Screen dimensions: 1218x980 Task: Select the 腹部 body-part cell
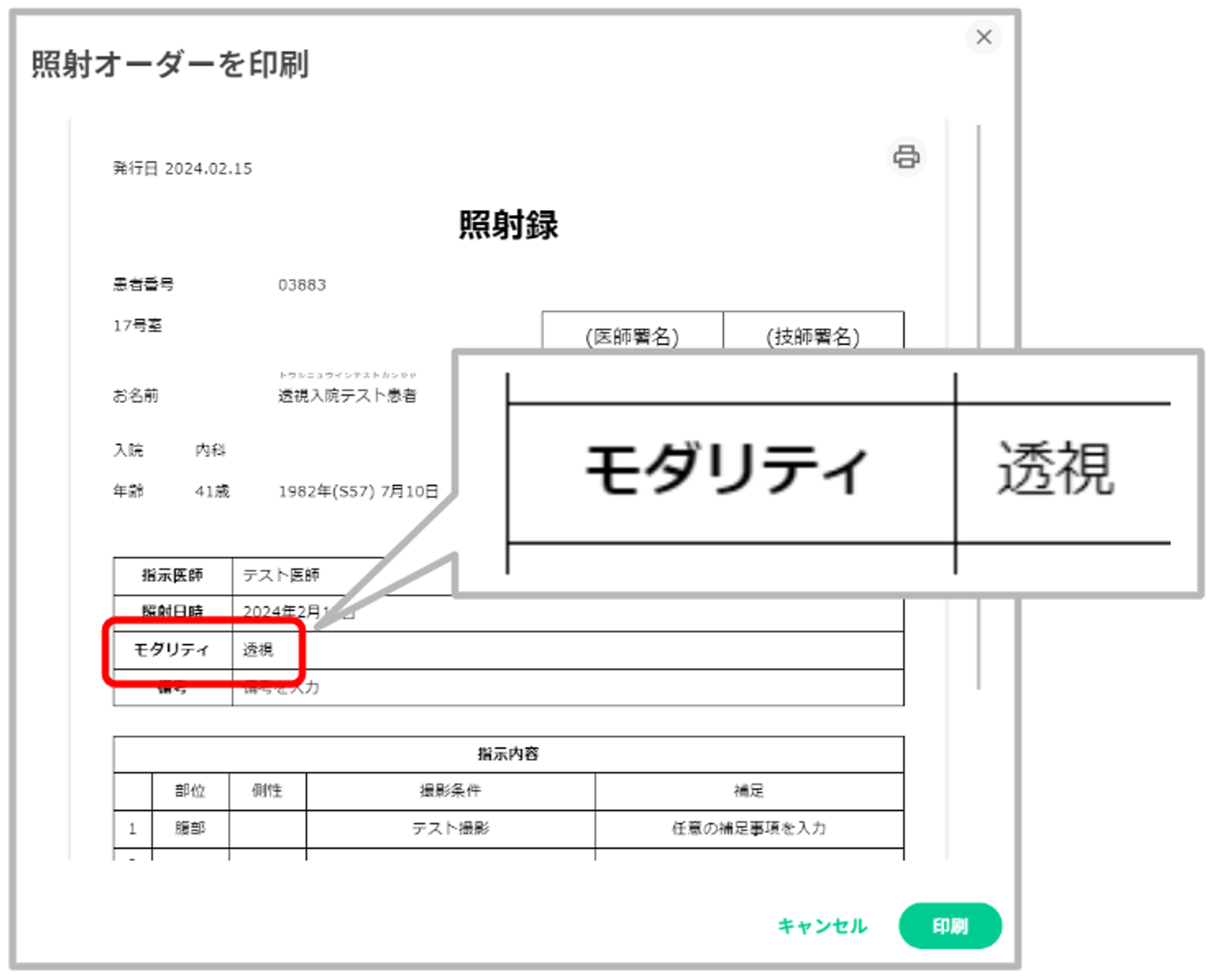click(x=190, y=828)
